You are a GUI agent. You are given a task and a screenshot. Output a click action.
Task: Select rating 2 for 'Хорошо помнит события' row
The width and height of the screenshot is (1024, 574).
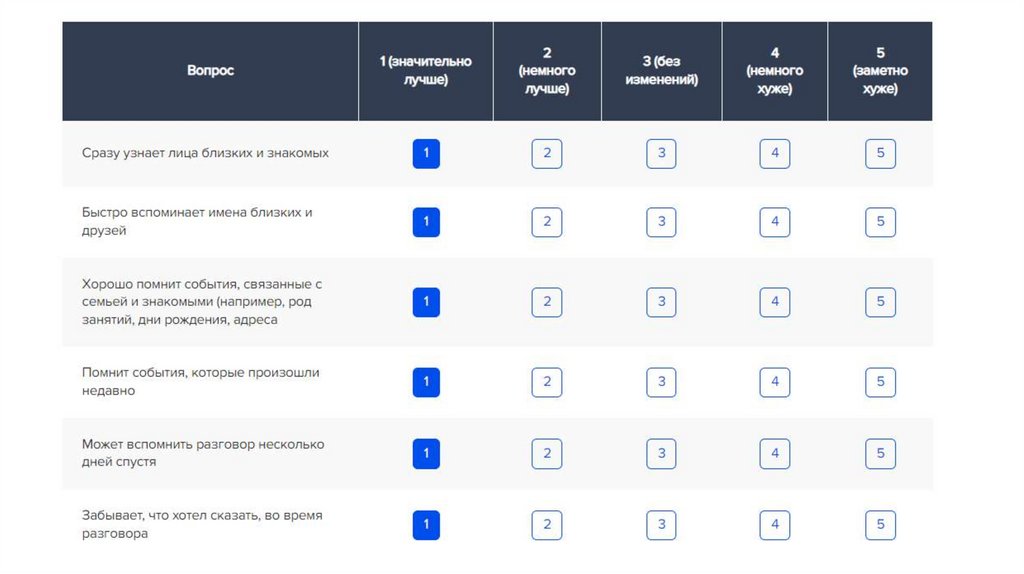tap(546, 302)
